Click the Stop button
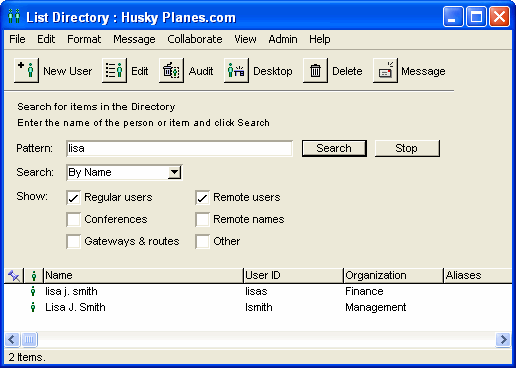 407,148
